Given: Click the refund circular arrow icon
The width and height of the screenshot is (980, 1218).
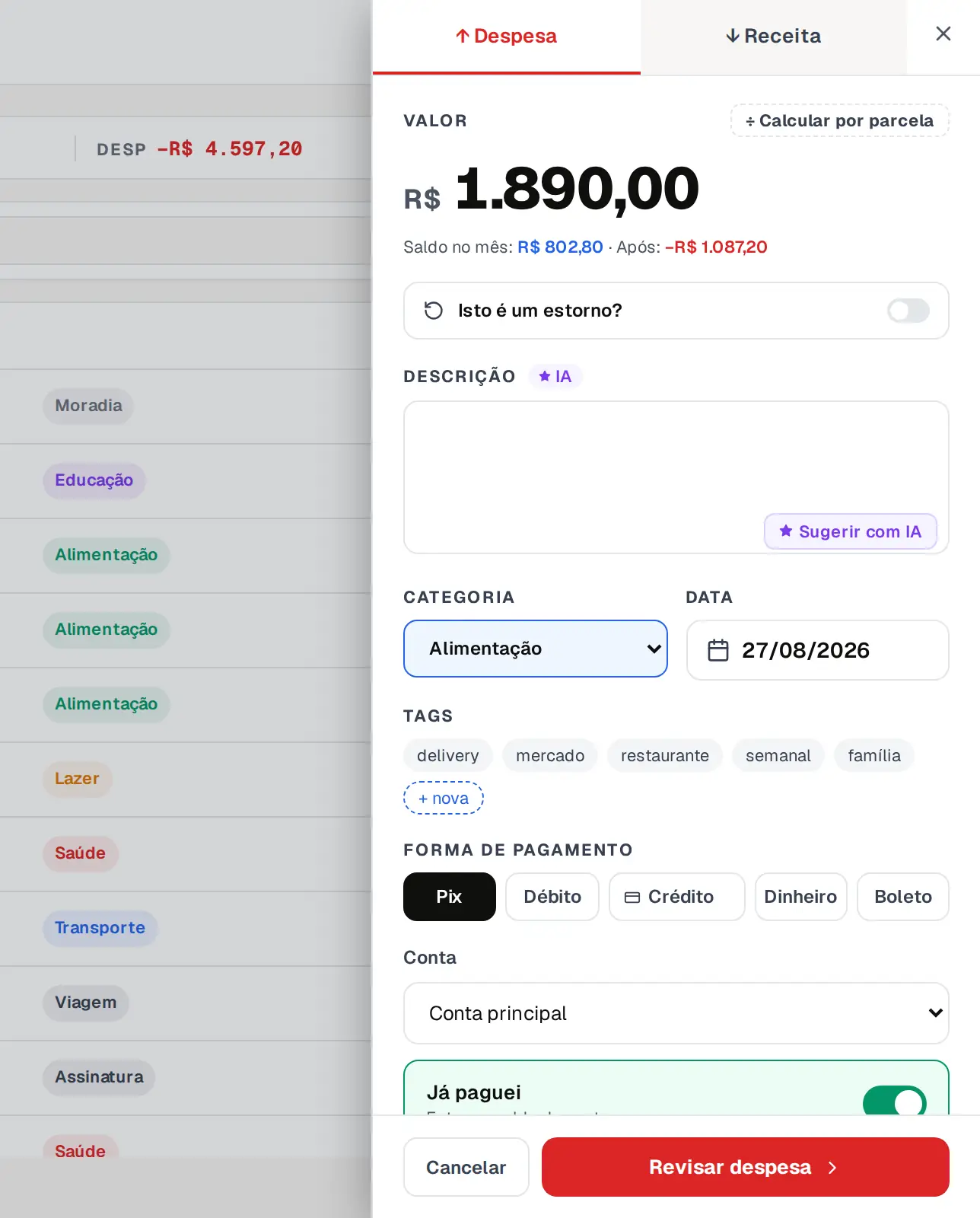Looking at the screenshot, I should coord(434,311).
